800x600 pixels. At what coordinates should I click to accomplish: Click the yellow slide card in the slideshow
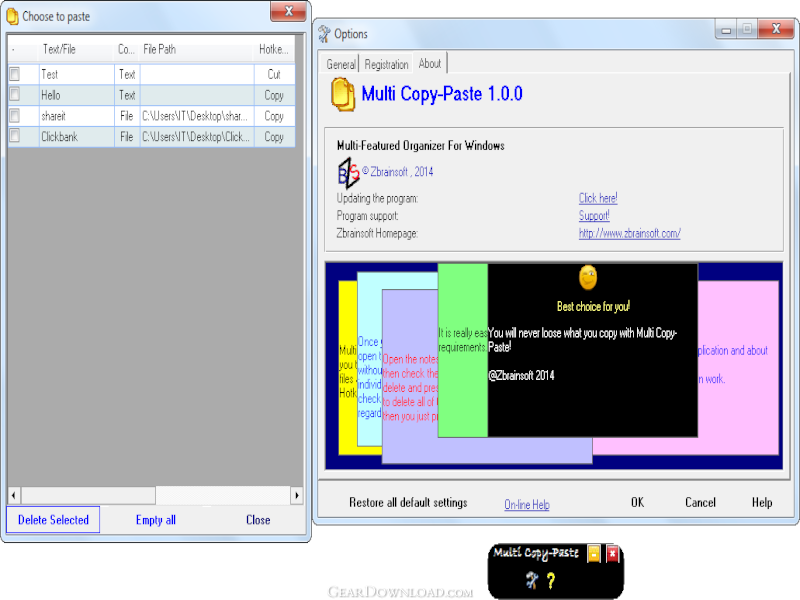pyautogui.click(x=347, y=367)
